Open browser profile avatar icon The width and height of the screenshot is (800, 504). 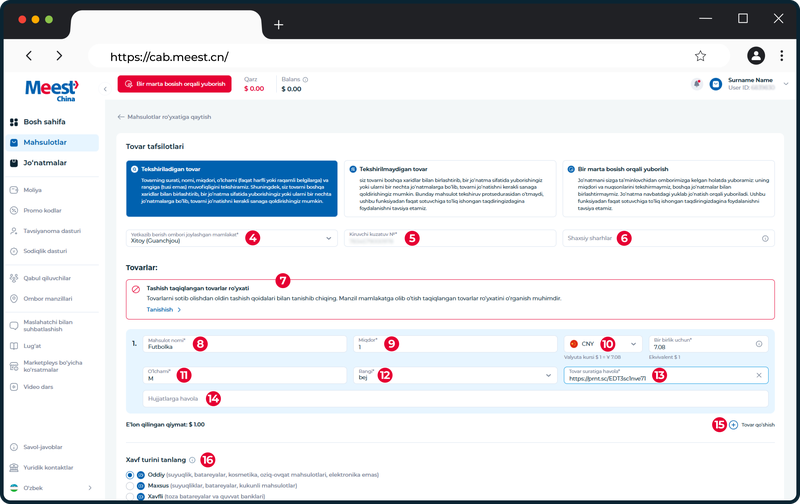coord(756,56)
